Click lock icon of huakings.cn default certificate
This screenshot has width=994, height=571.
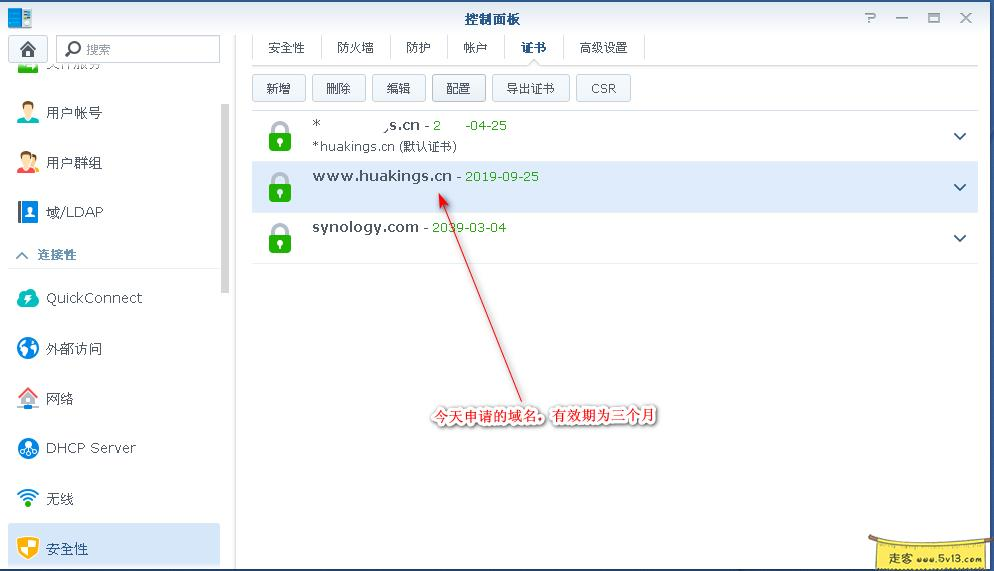click(280, 136)
